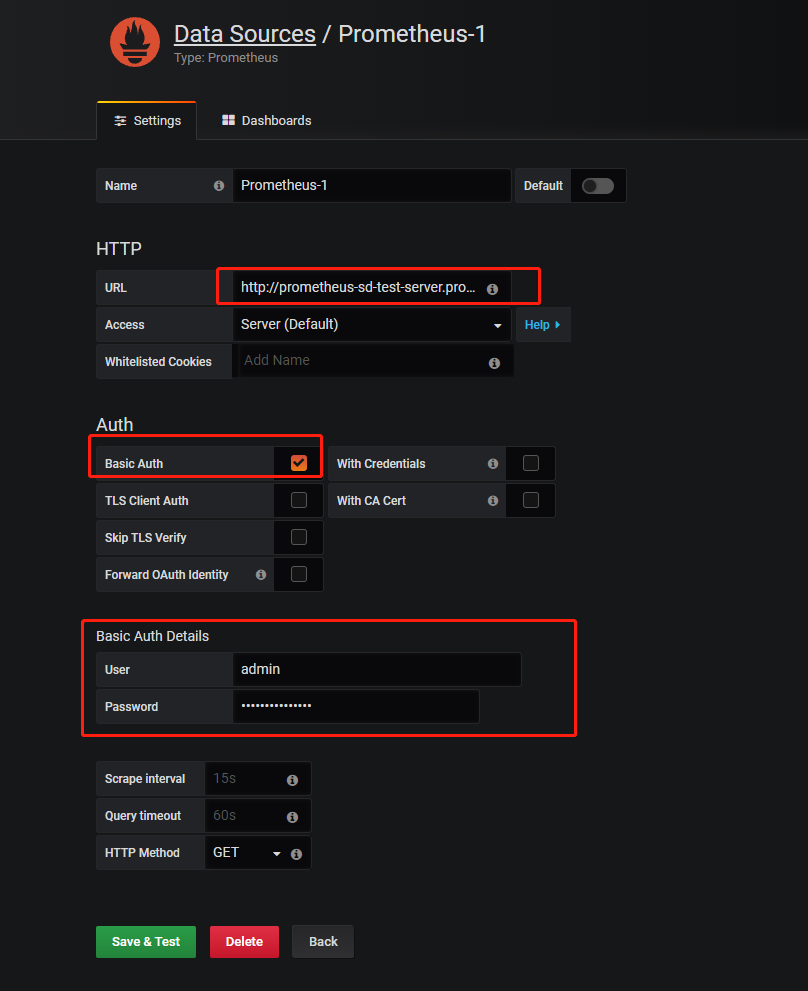
Task: Toggle the Default data source switch
Action: [x=598, y=186]
